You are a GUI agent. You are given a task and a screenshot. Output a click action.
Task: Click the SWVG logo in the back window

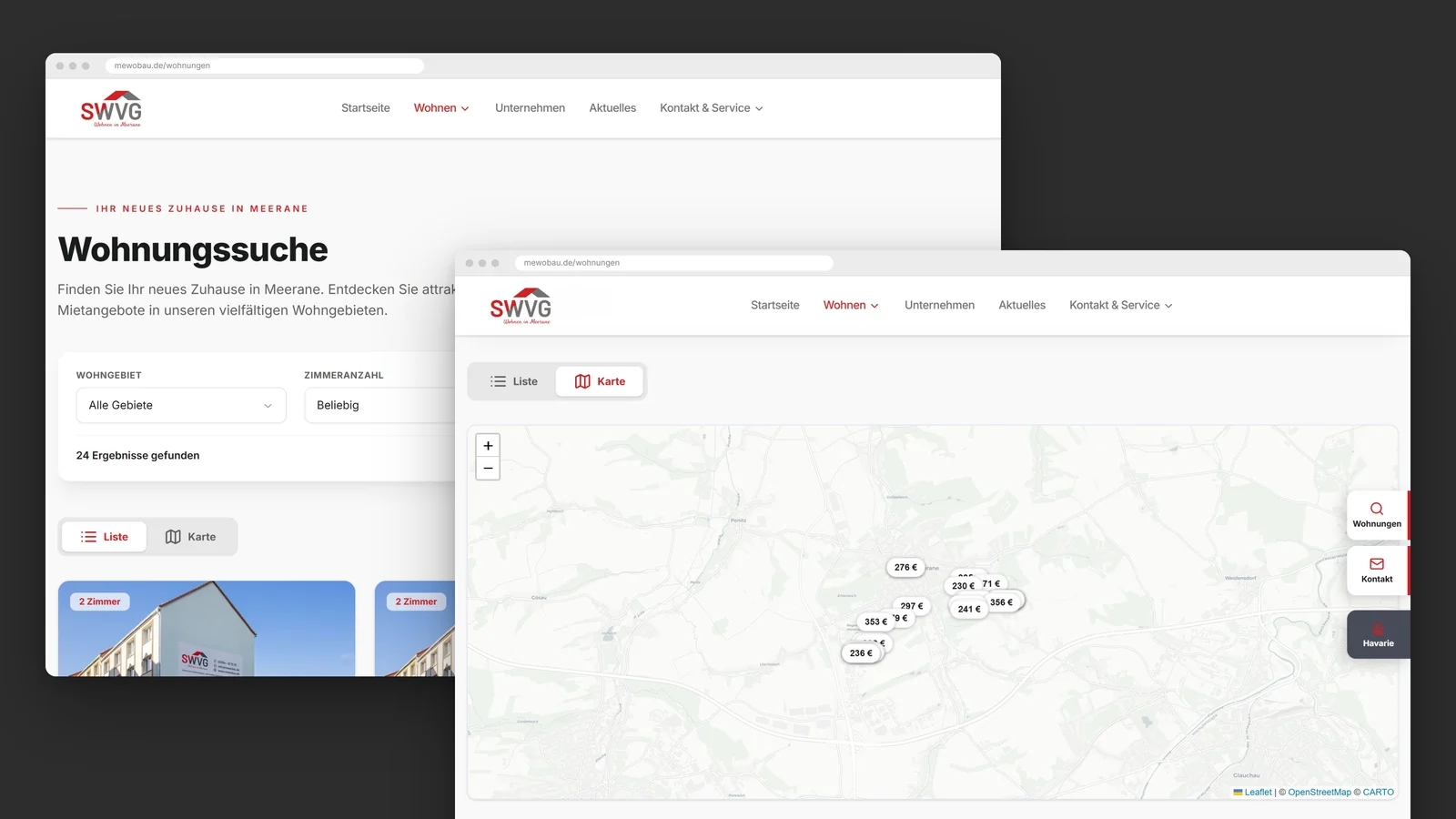[111, 108]
